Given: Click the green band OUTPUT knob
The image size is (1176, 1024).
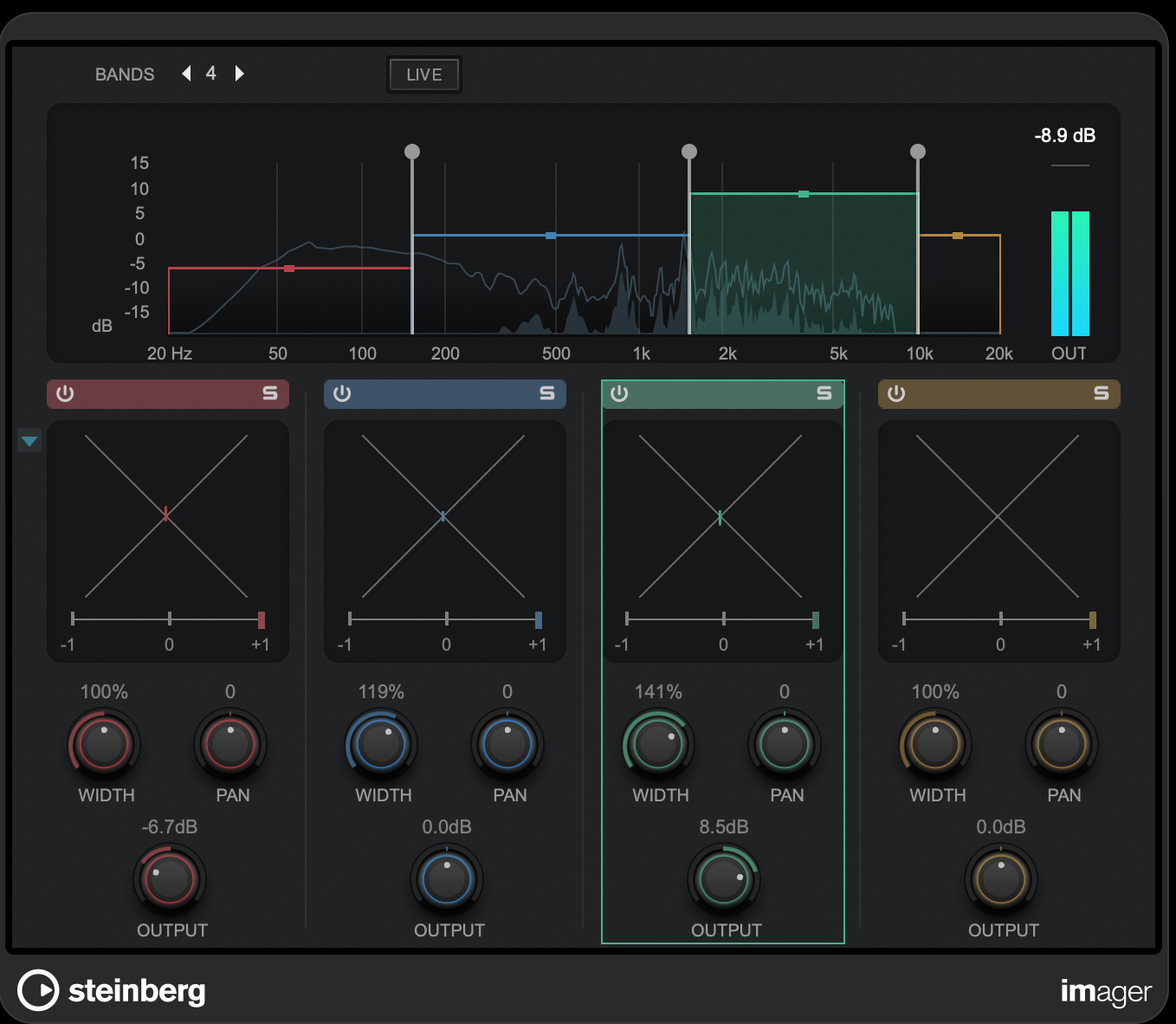Looking at the screenshot, I should coord(724,879).
